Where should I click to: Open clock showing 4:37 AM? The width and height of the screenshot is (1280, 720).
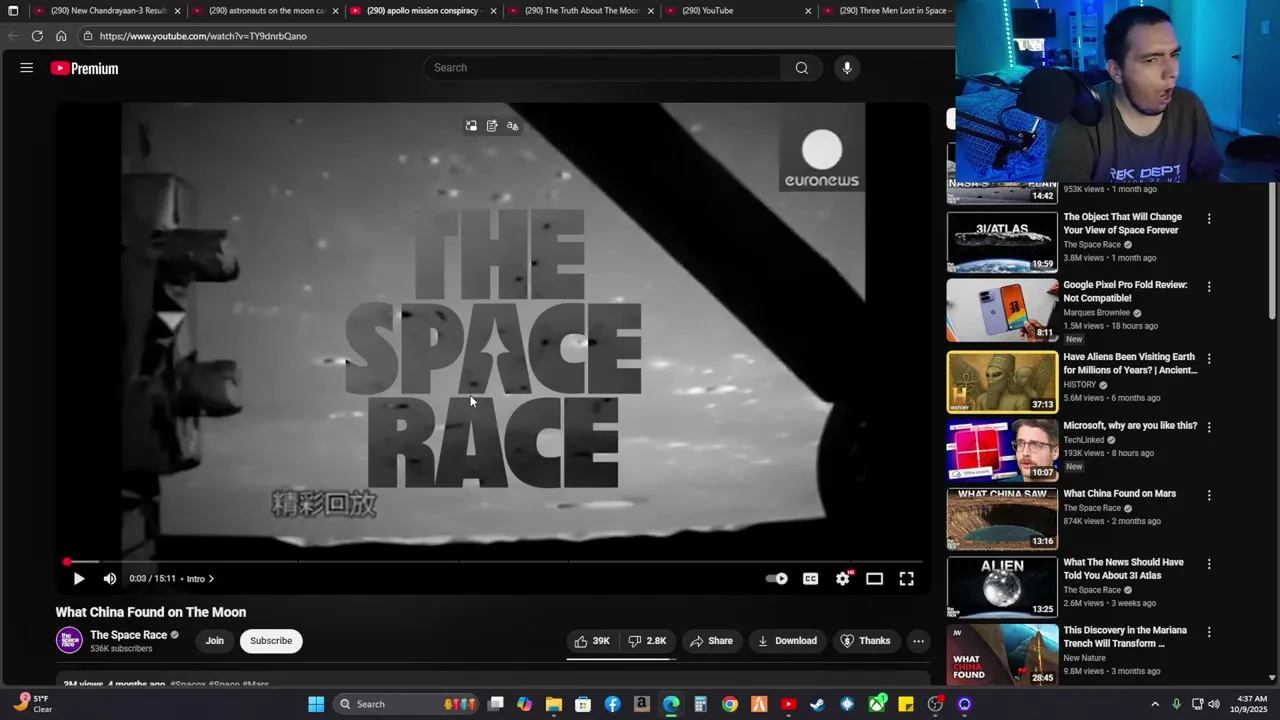tap(1252, 704)
